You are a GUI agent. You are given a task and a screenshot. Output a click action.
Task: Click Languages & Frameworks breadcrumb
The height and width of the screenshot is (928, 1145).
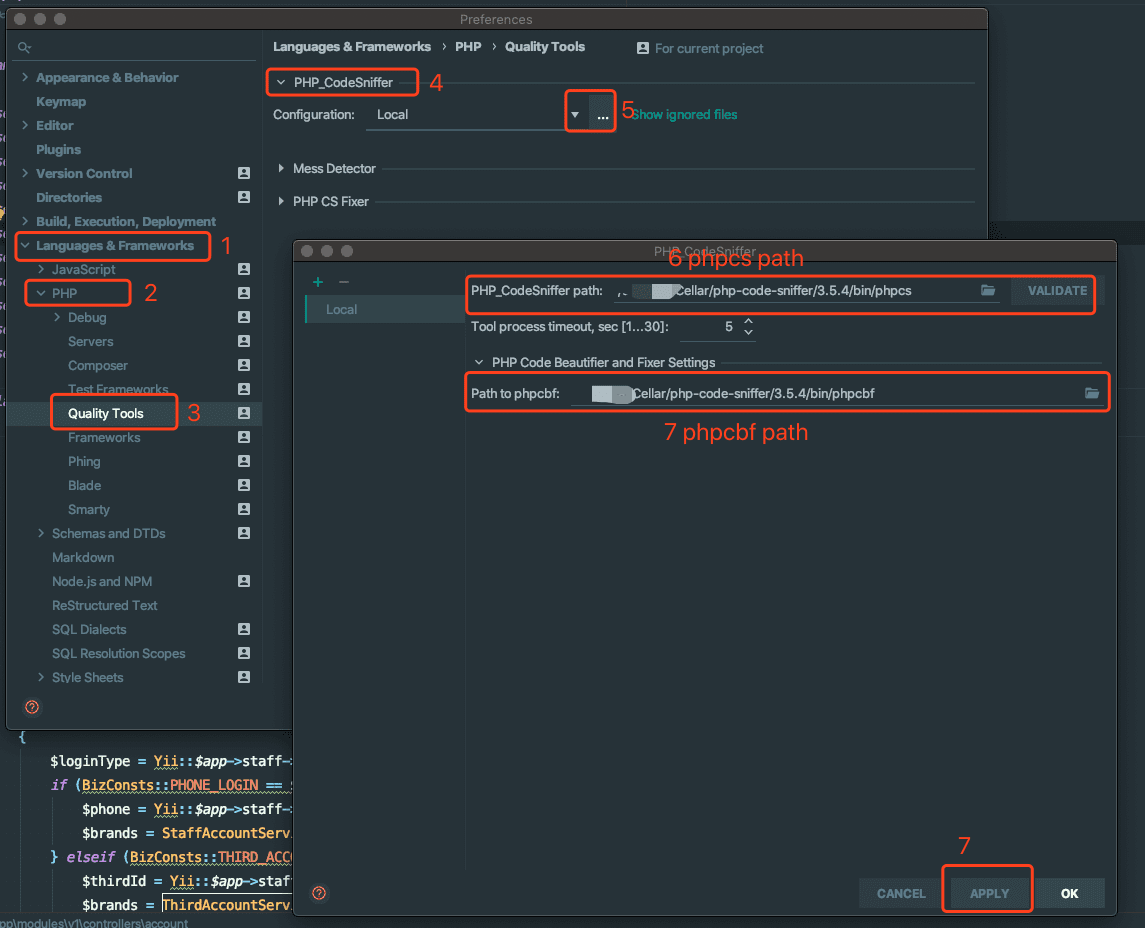point(352,47)
